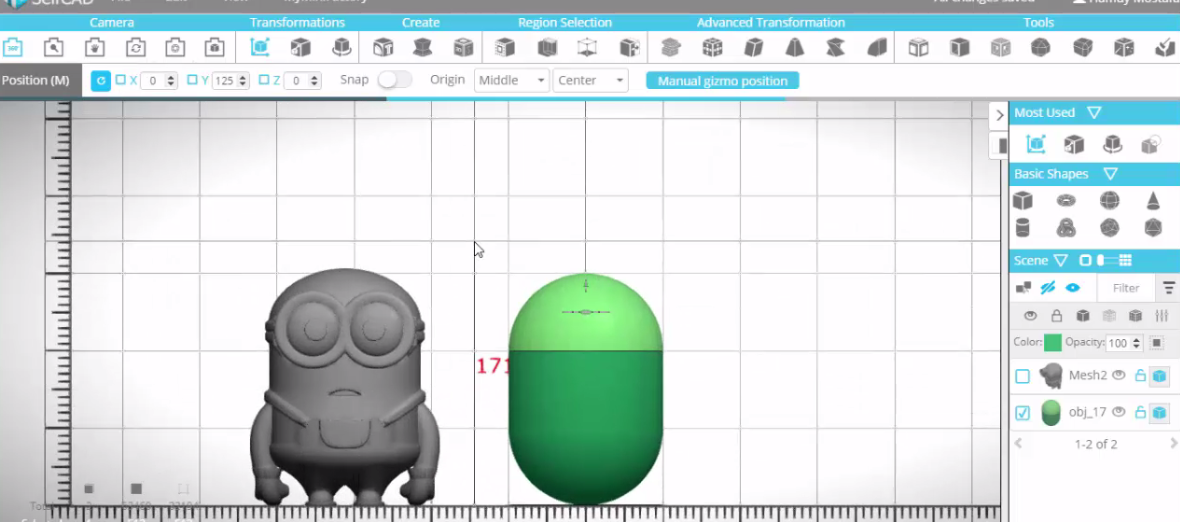Click the camera focus target icon

tap(175, 47)
